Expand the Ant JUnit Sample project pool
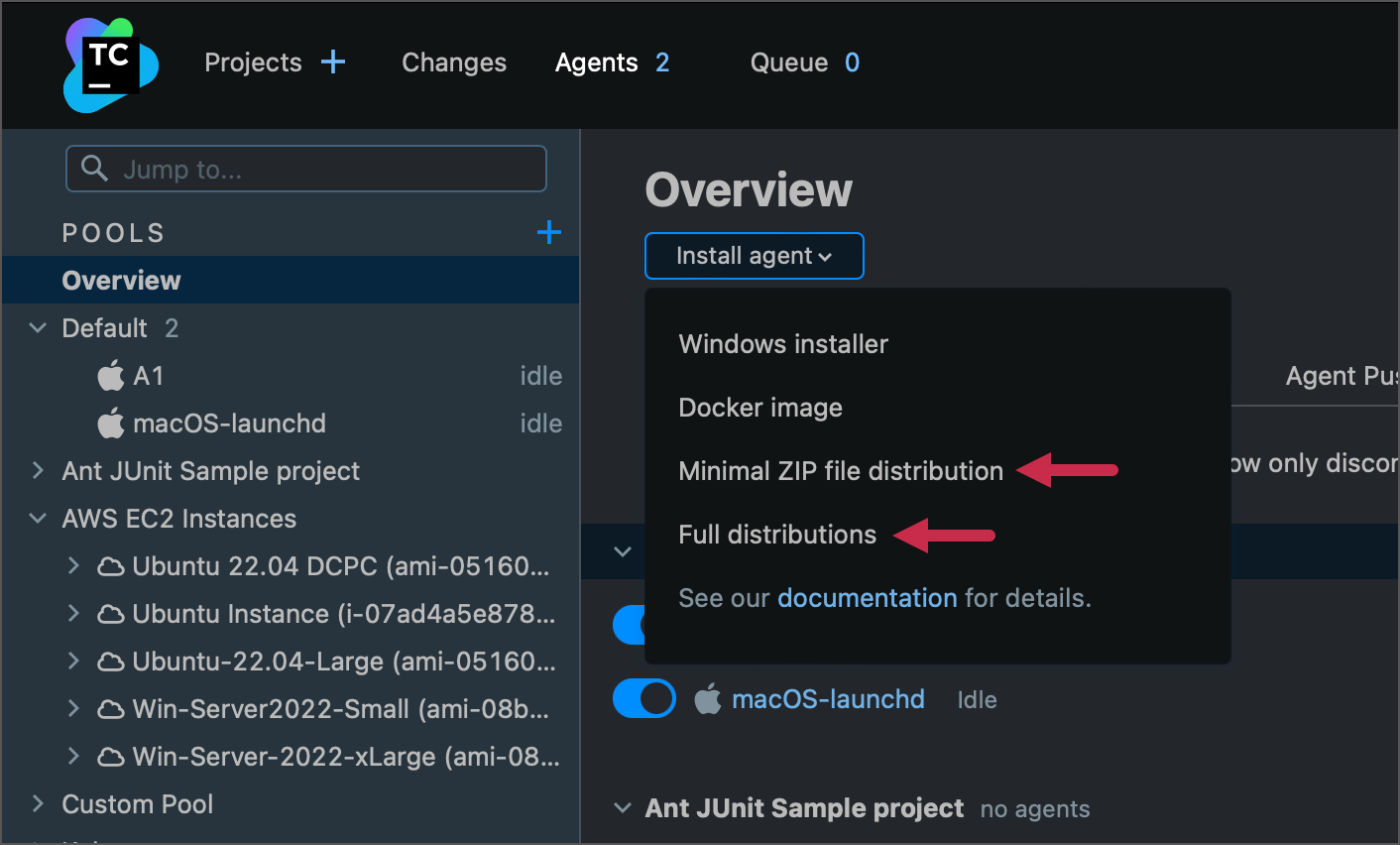Image resolution: width=1400 pixels, height=845 pixels. [x=40, y=470]
